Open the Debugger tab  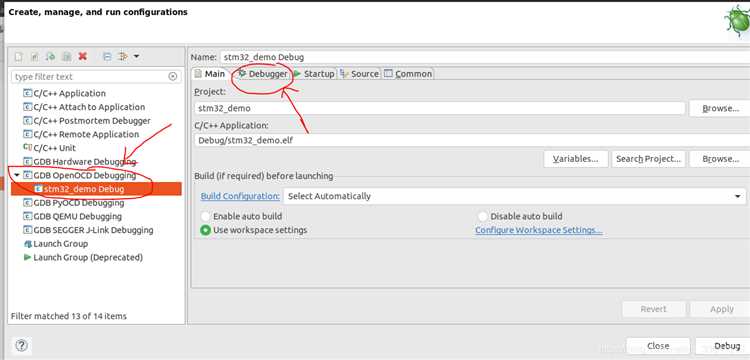point(263,74)
